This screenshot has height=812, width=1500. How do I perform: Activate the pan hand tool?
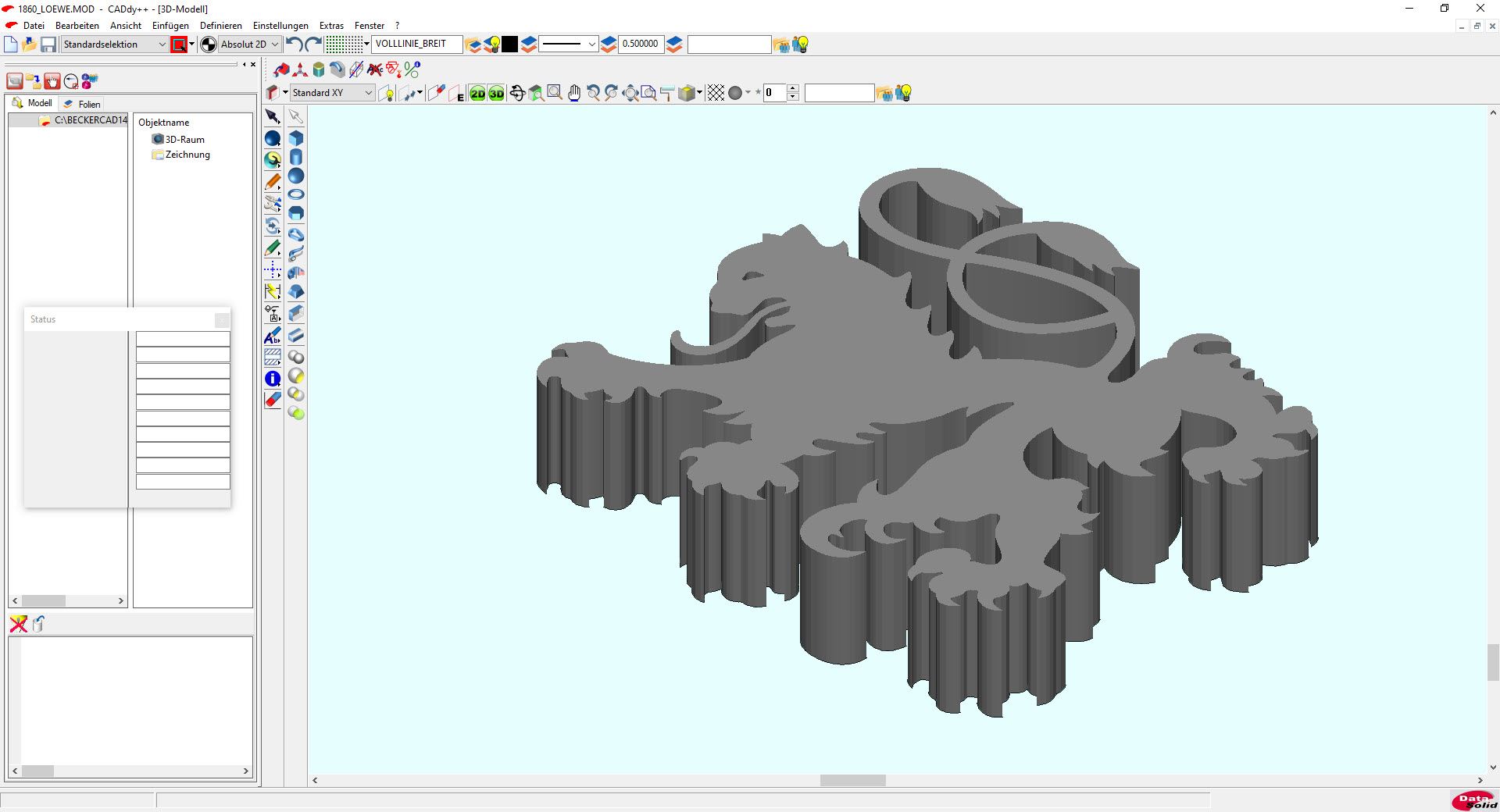574,93
